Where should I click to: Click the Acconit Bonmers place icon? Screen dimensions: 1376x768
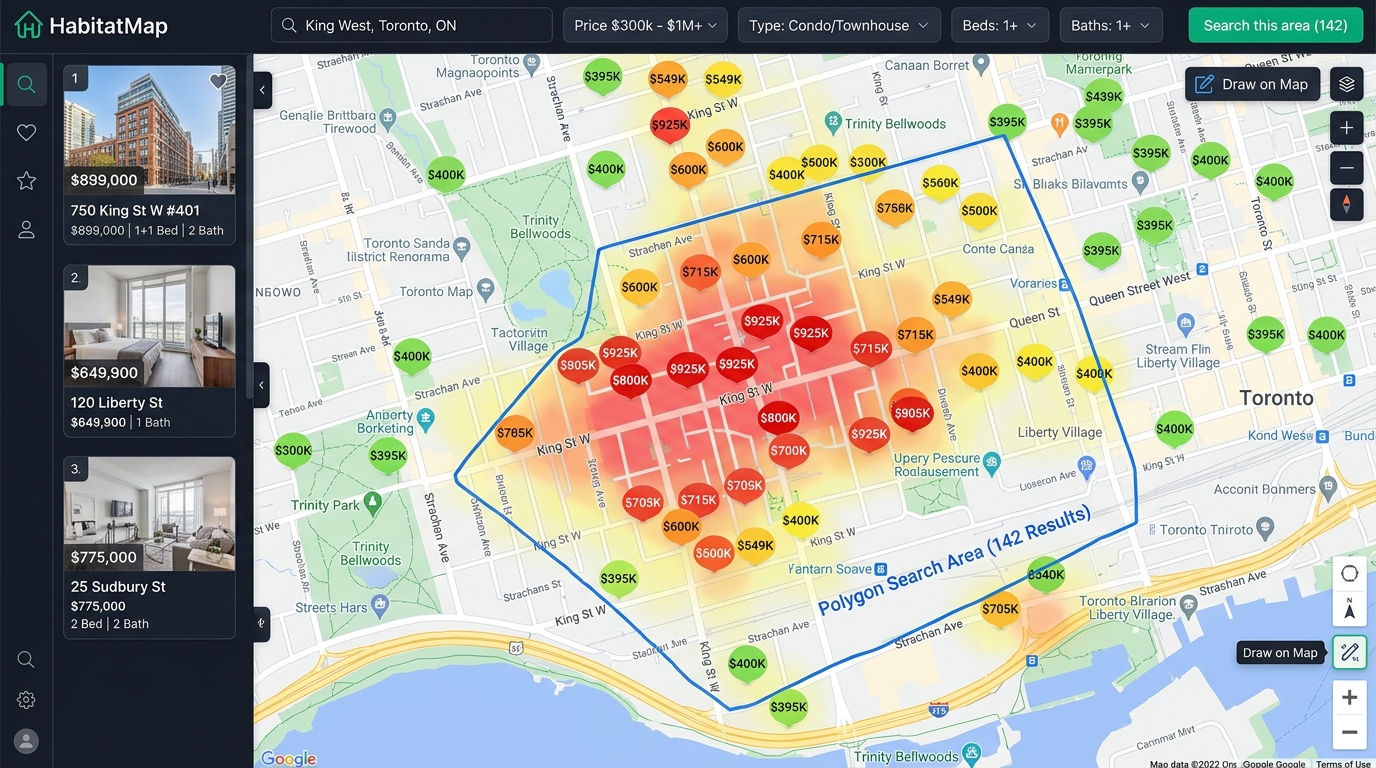coord(1328,486)
